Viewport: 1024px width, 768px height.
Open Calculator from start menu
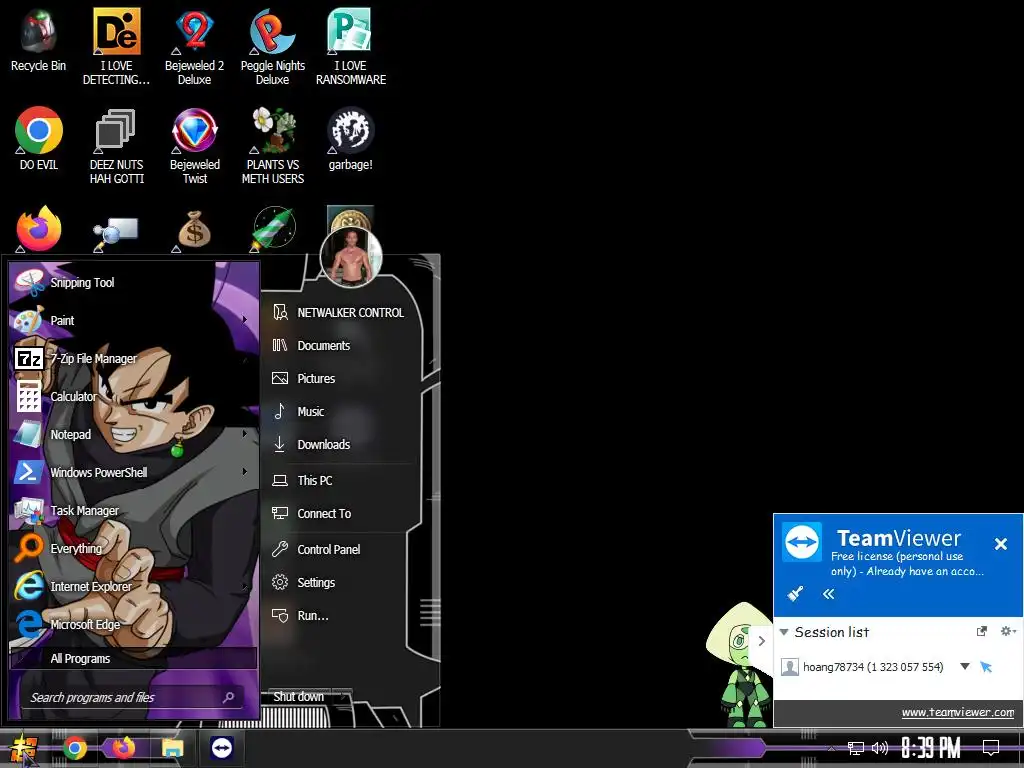click(134, 396)
